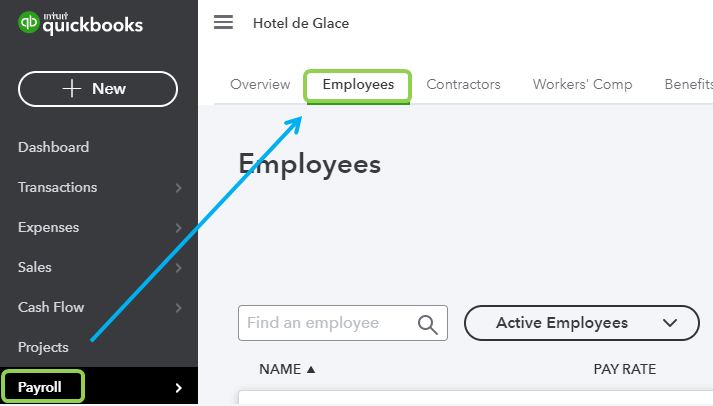The height and width of the screenshot is (406, 713).
Task: Select Payroll in sidebar
Action: coord(40,387)
